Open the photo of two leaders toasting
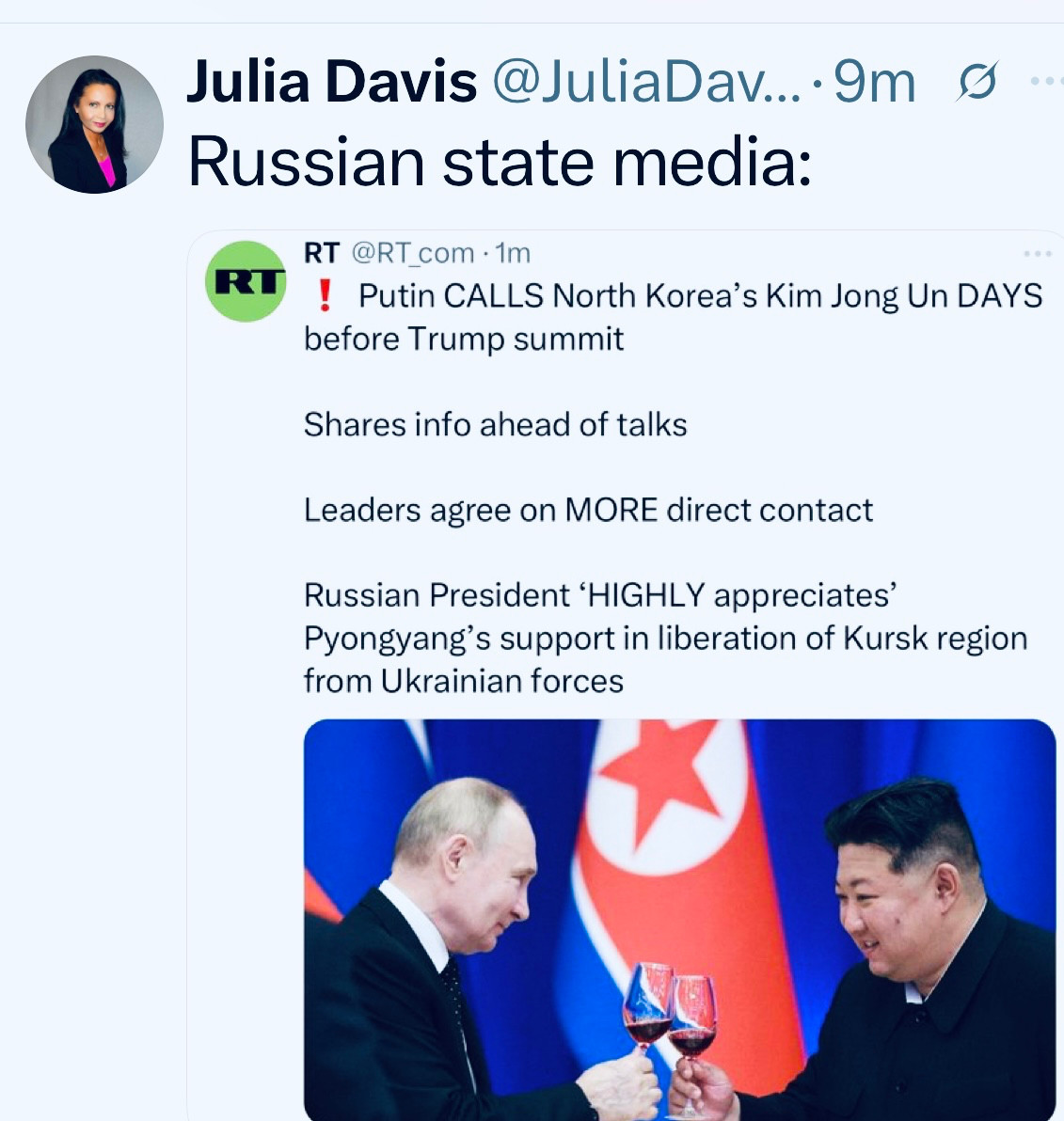This screenshot has height=1121, width=1064. coord(679,920)
